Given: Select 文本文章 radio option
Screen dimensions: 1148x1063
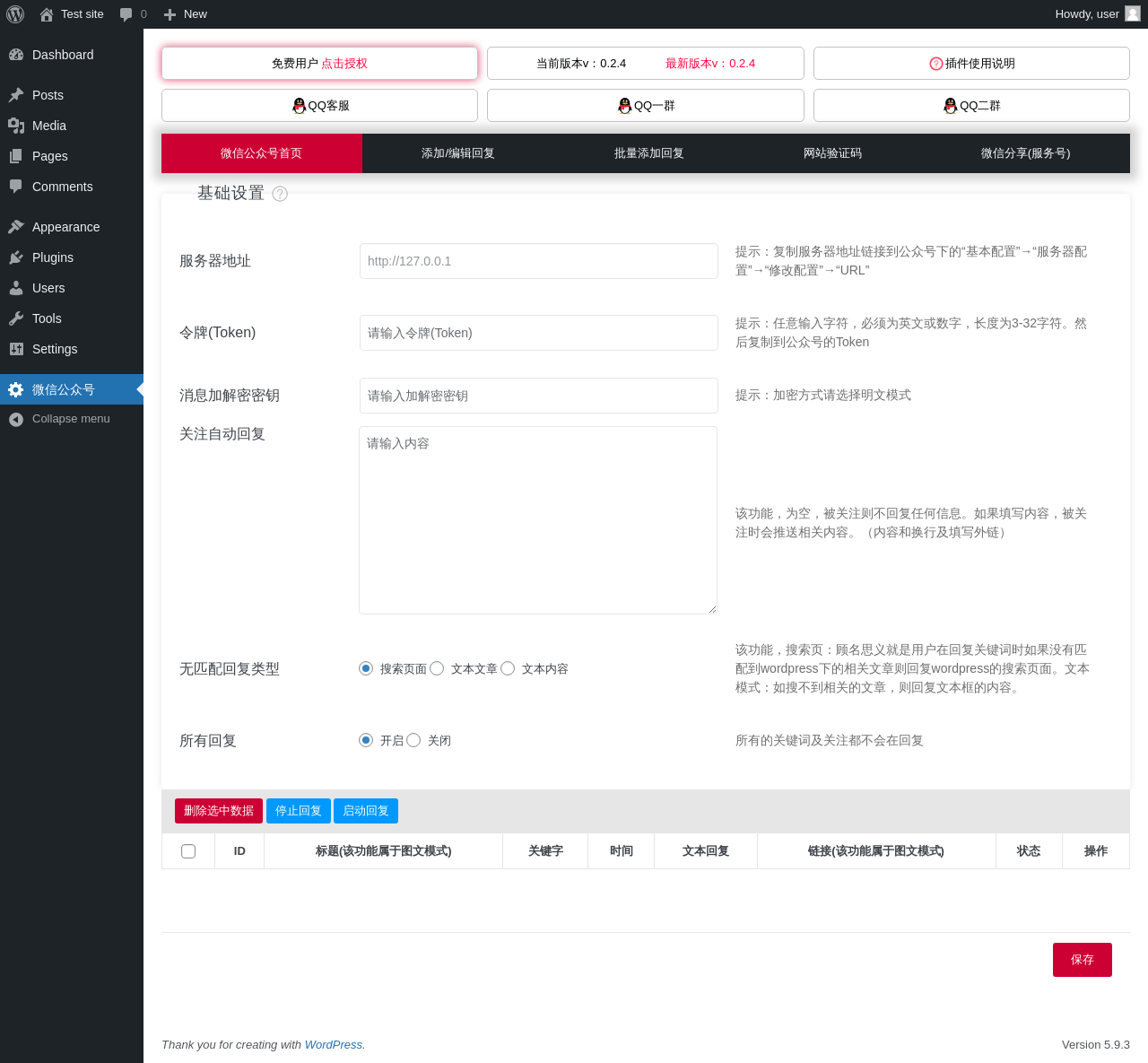Looking at the screenshot, I should click(437, 668).
